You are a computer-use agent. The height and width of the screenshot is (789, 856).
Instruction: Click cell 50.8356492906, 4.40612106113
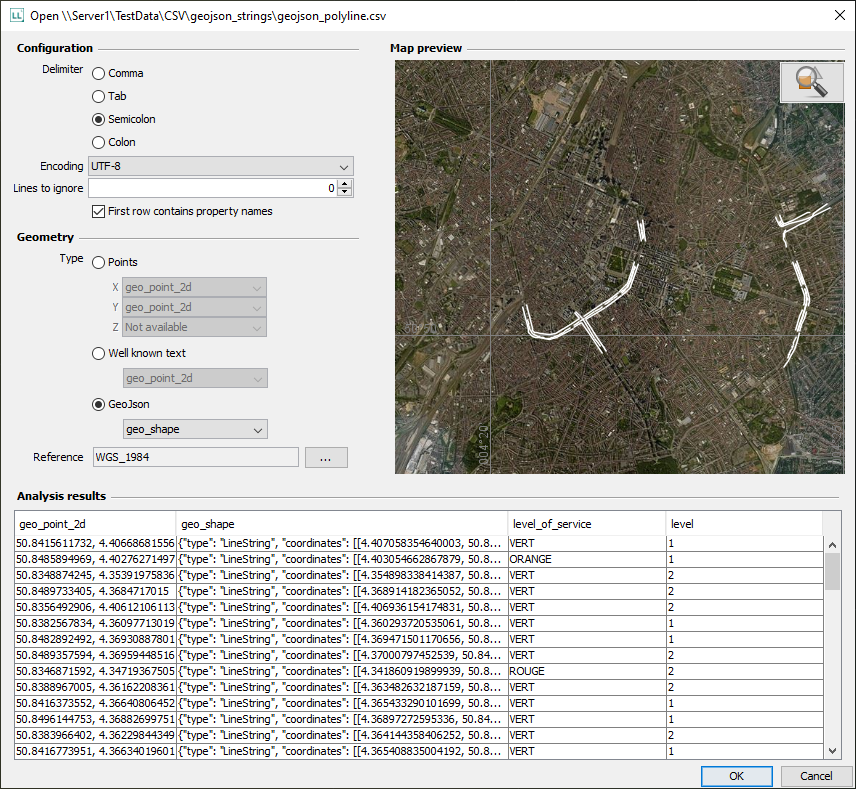pos(95,607)
